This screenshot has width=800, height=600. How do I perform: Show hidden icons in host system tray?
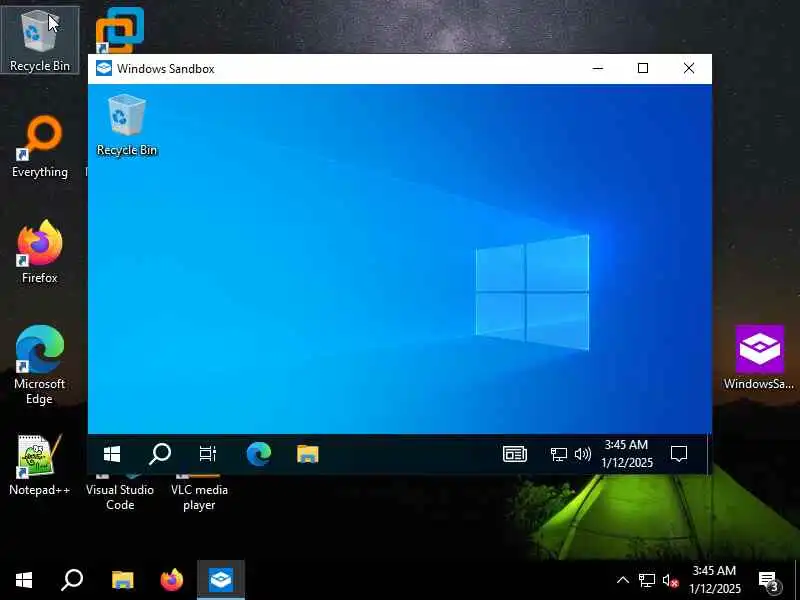coord(622,580)
